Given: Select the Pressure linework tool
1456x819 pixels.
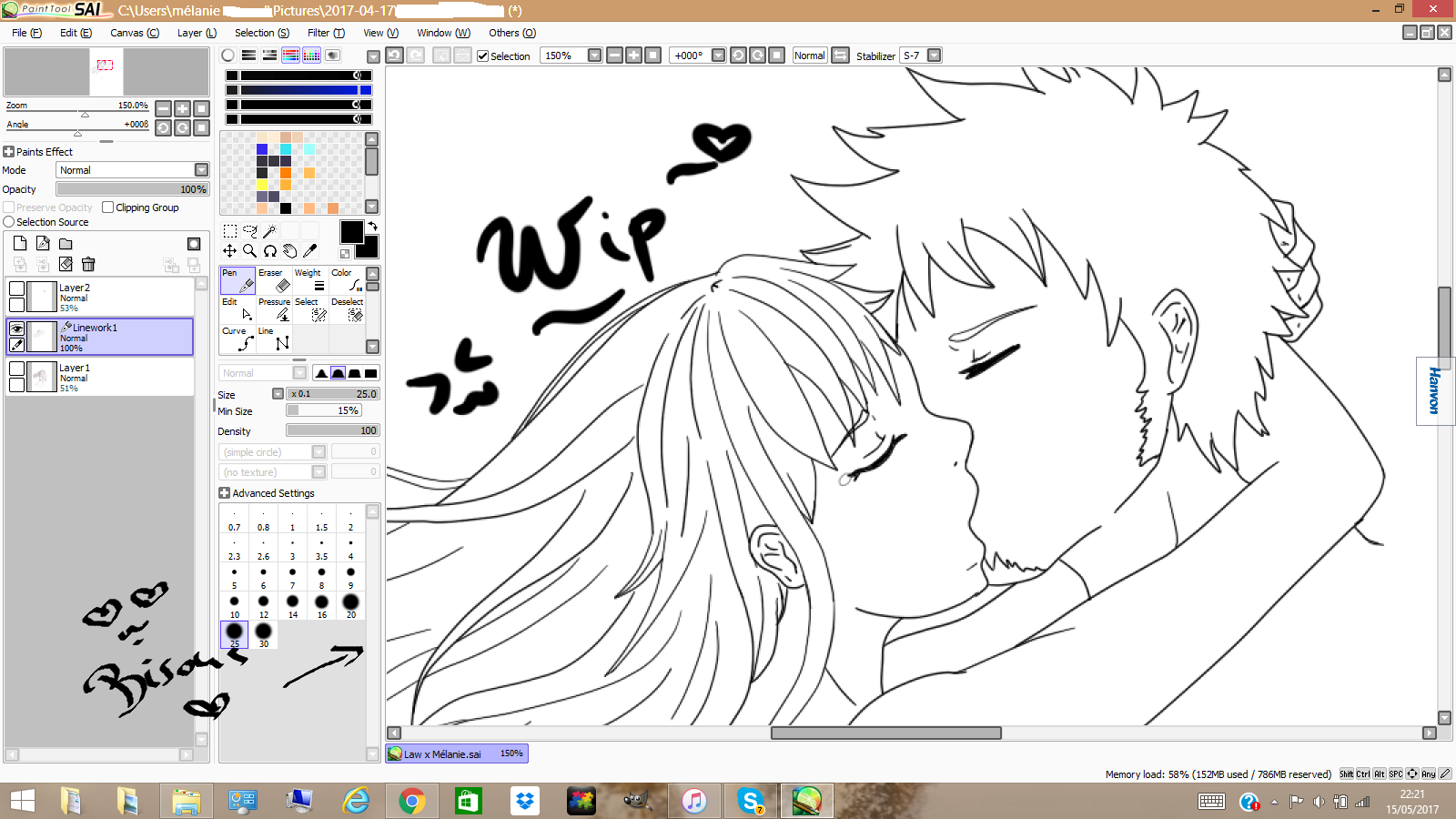Looking at the screenshot, I should click(x=274, y=309).
